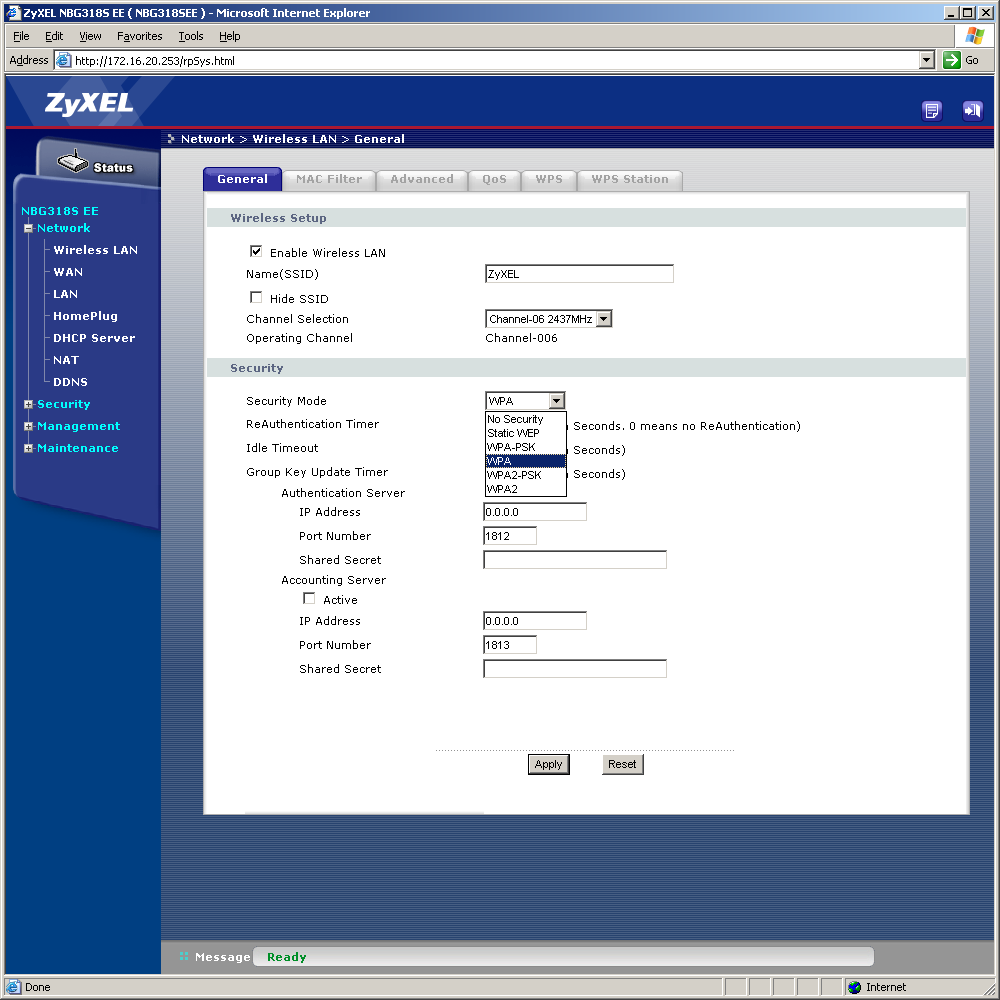Open the View menu
Viewport: 1000px width, 1000px height.
click(x=90, y=36)
